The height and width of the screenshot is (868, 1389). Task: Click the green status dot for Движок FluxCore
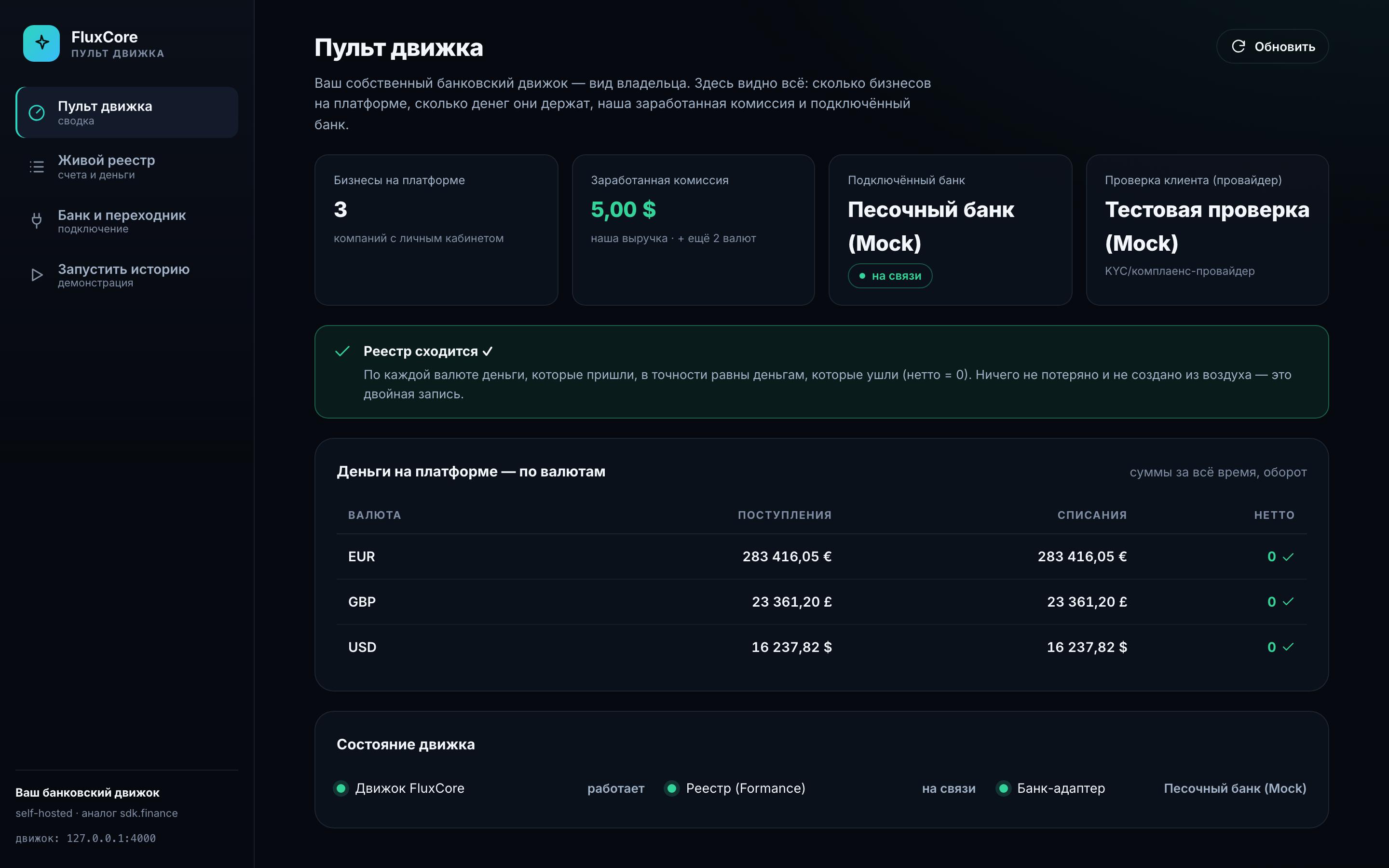tap(341, 788)
